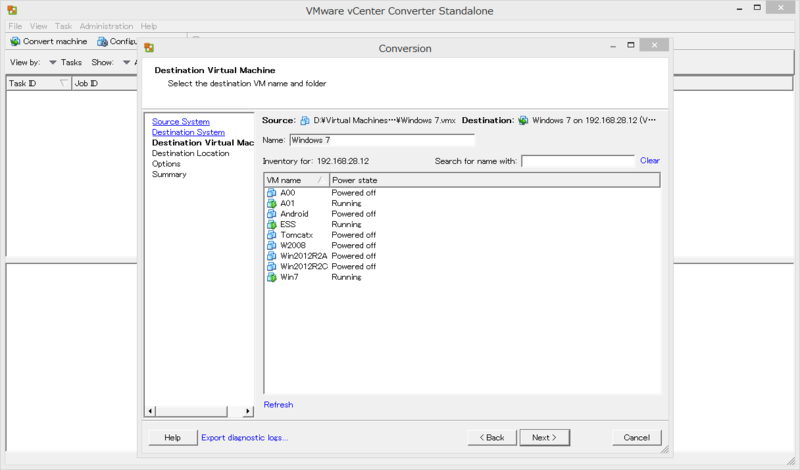Viewport: 800px width, 470px height.
Task: Click the Search for name with field
Action: tap(578, 161)
